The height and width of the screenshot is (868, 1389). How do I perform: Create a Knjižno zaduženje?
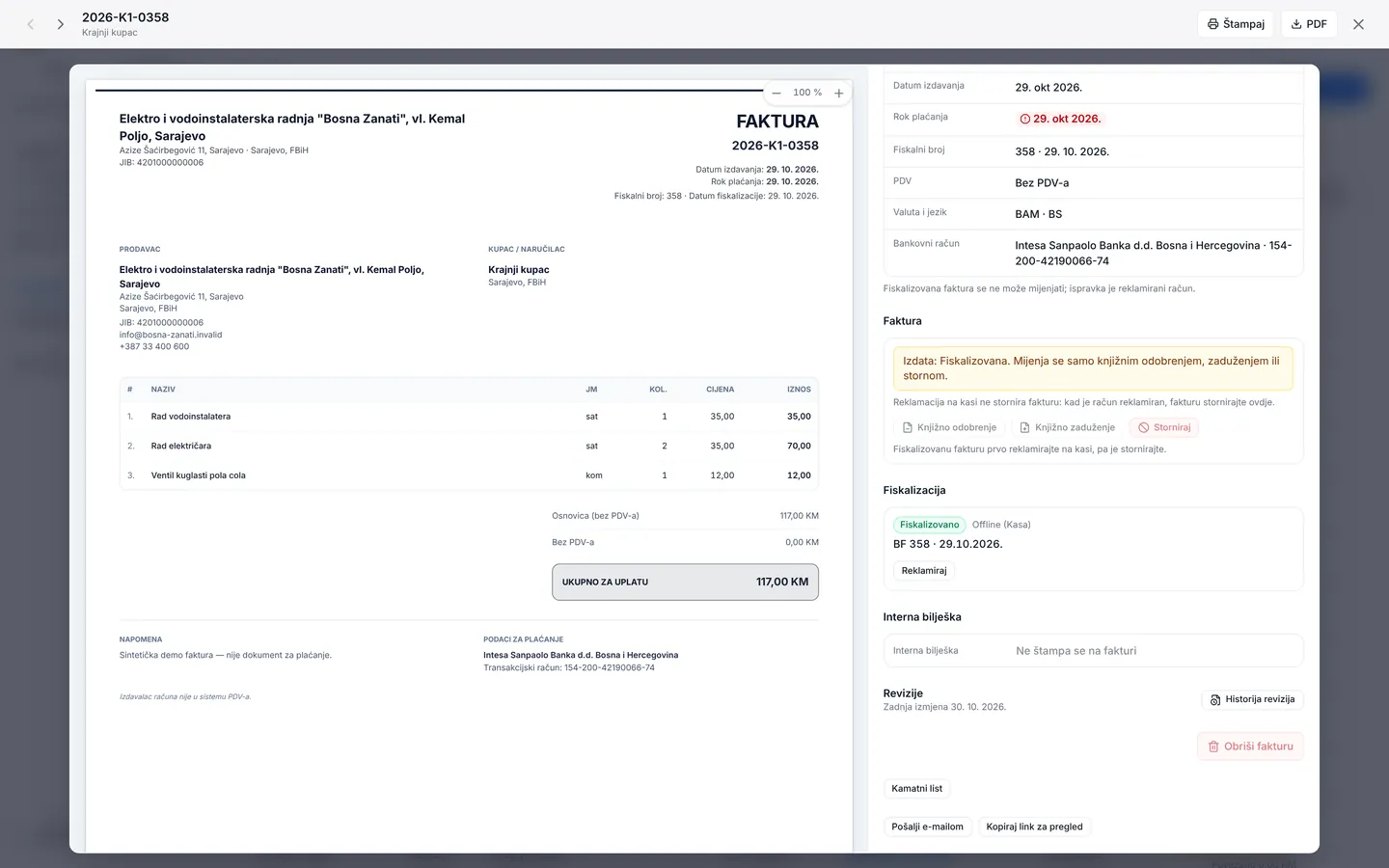pos(1067,427)
